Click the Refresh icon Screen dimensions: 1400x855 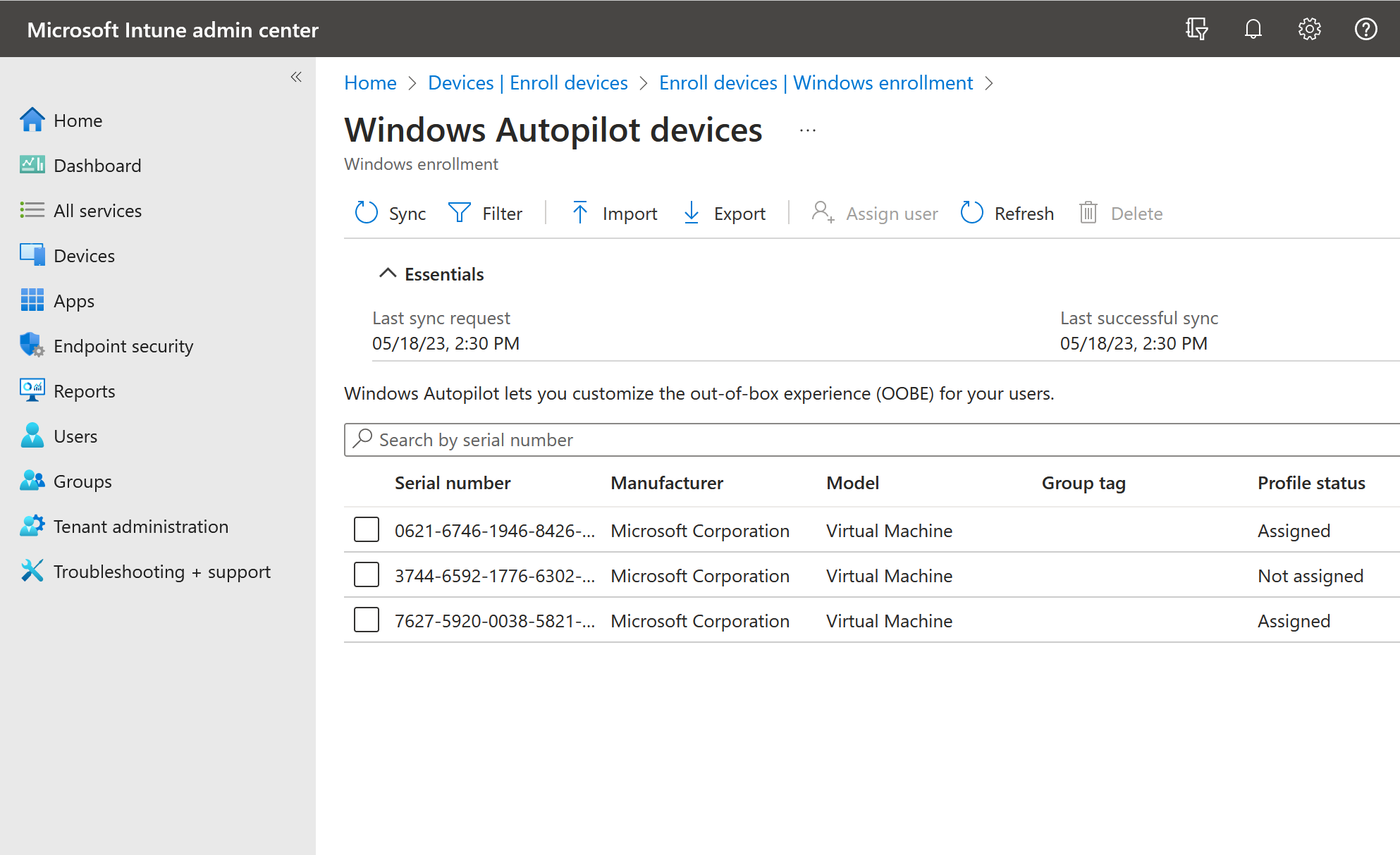tap(971, 212)
